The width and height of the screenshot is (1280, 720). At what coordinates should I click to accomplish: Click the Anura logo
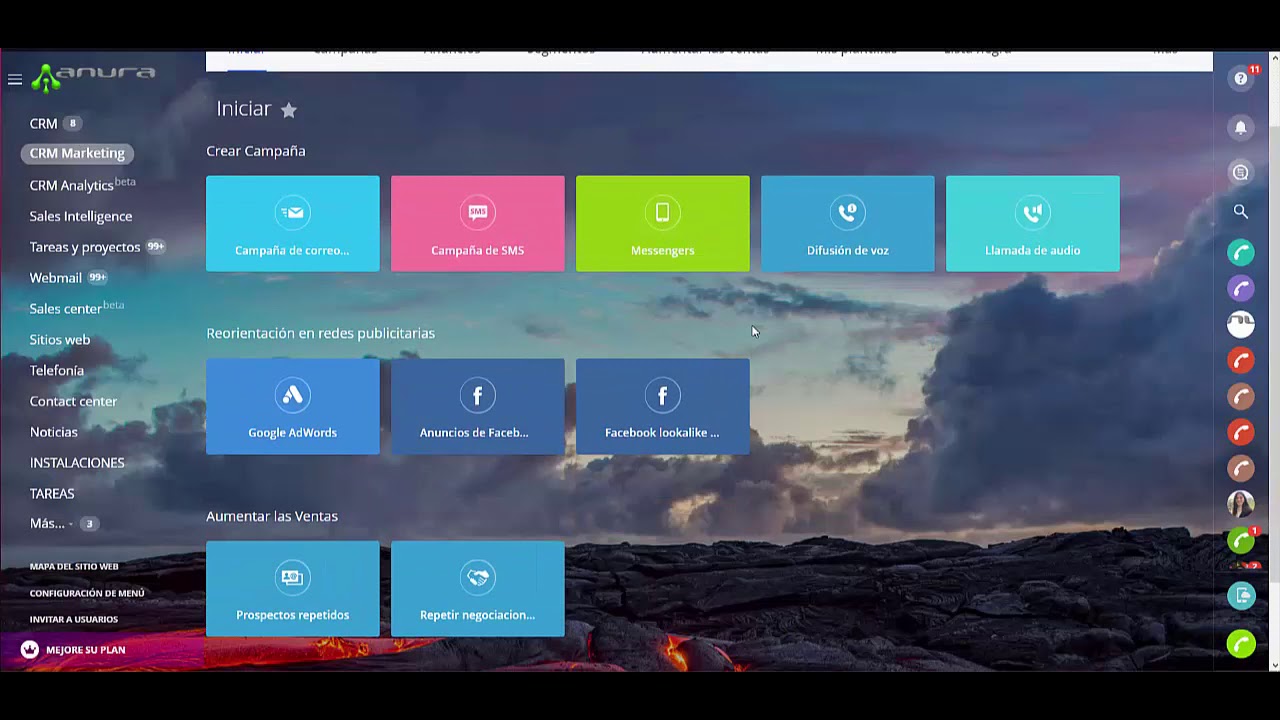click(93, 77)
